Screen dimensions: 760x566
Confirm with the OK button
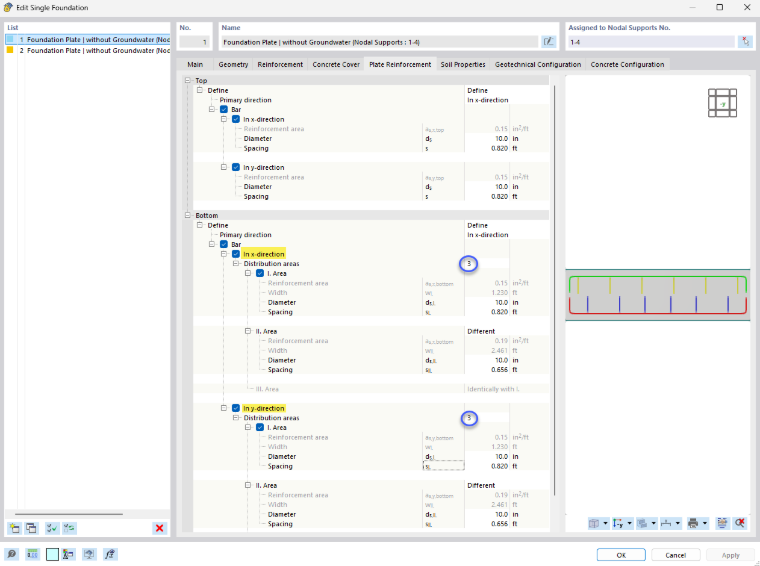(621, 555)
